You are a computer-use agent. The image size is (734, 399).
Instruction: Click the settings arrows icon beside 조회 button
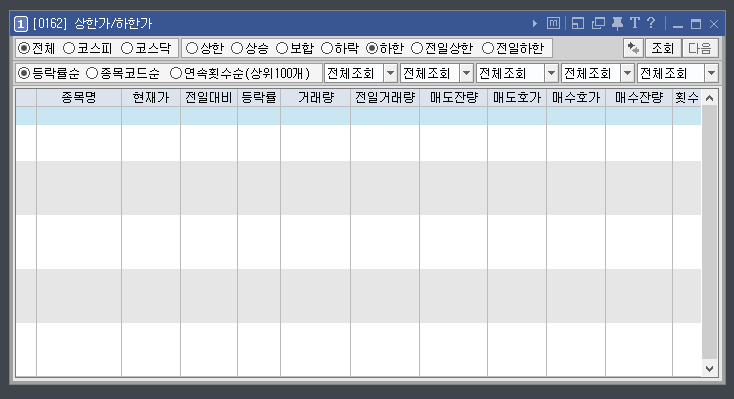click(x=633, y=48)
